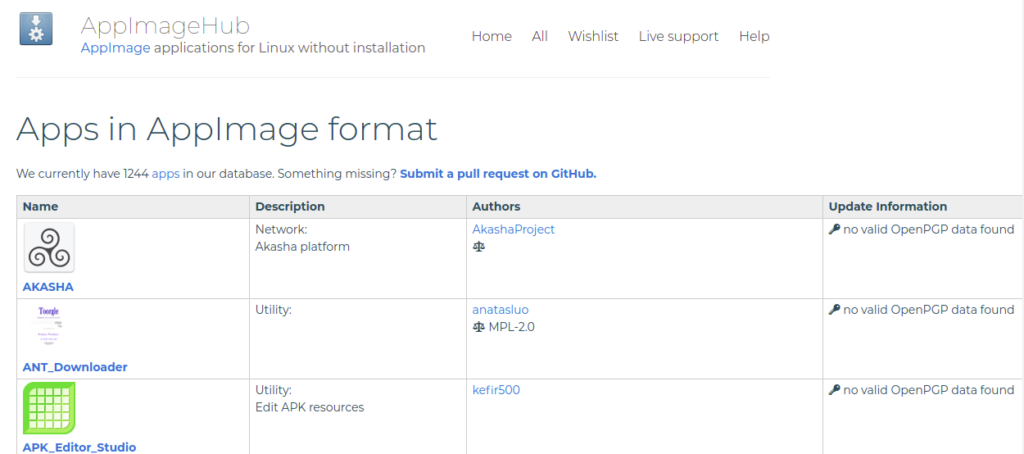The width and height of the screenshot is (1024, 454).
Task: Open the APK_Editor_Studio app name link
Action: [79, 447]
